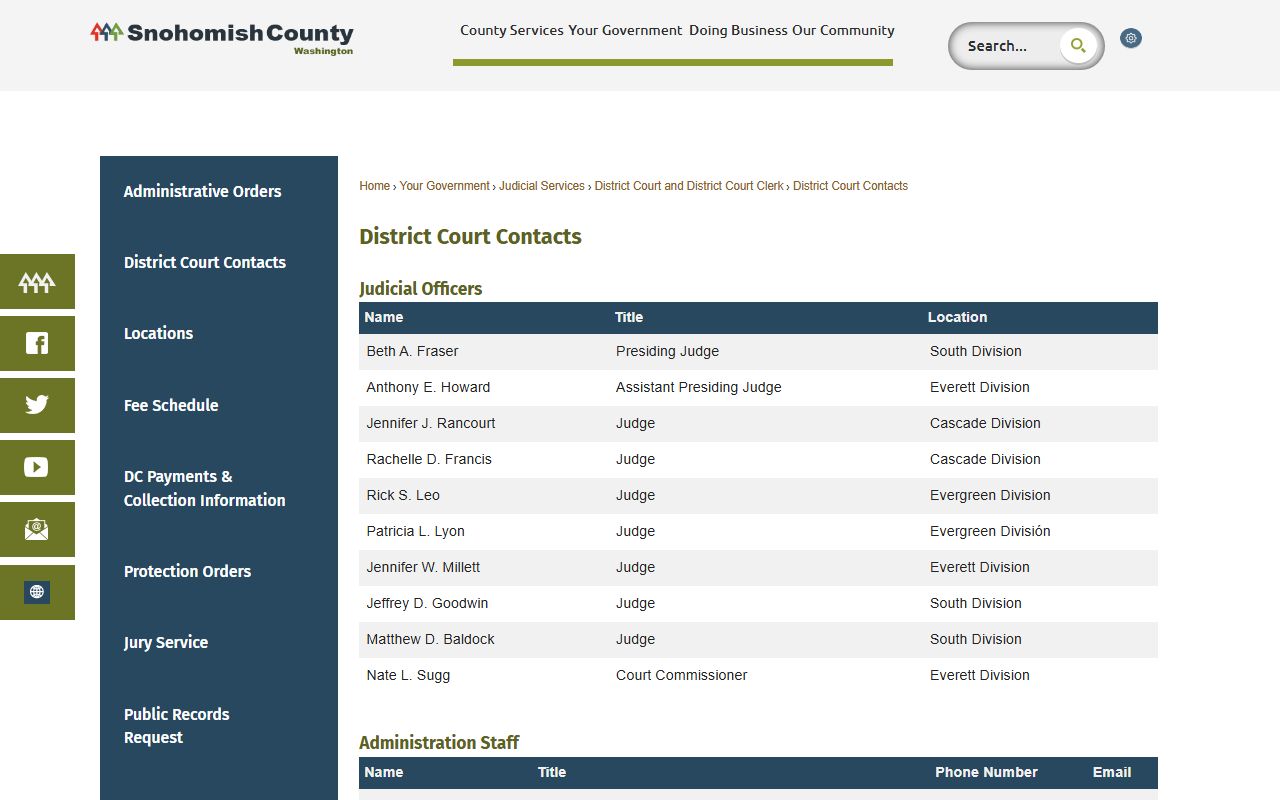
Task: Select the name Jennifer J. Rancourt
Action: (431, 423)
